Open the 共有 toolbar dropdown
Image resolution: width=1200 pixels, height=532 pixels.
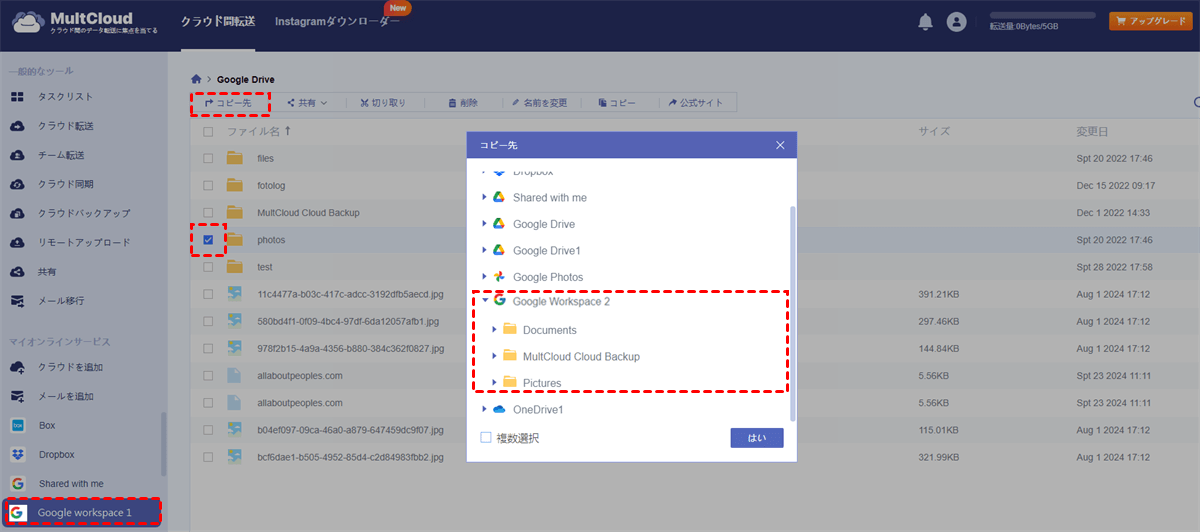307,102
